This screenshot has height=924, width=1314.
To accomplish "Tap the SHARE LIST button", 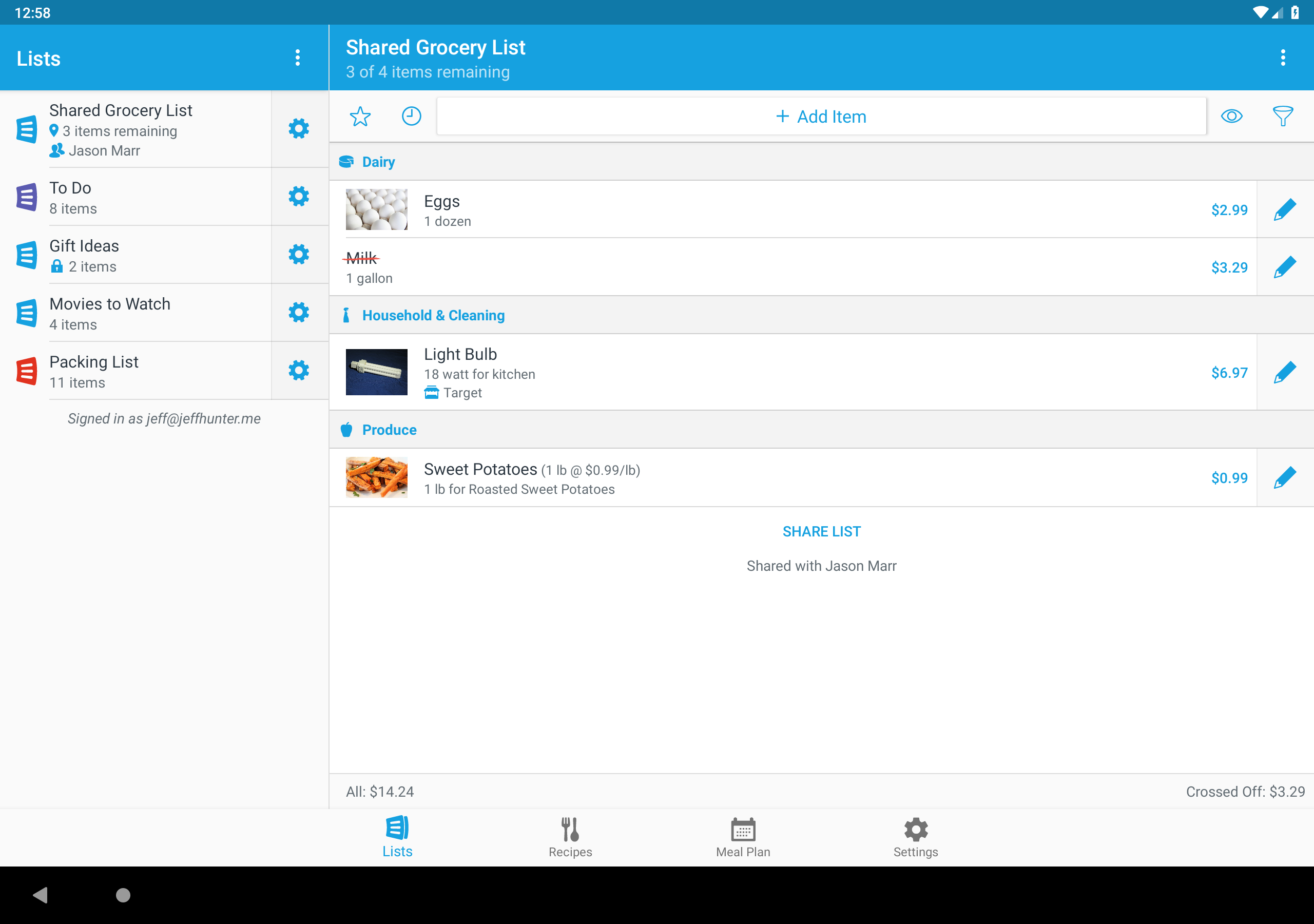I will (821, 531).
